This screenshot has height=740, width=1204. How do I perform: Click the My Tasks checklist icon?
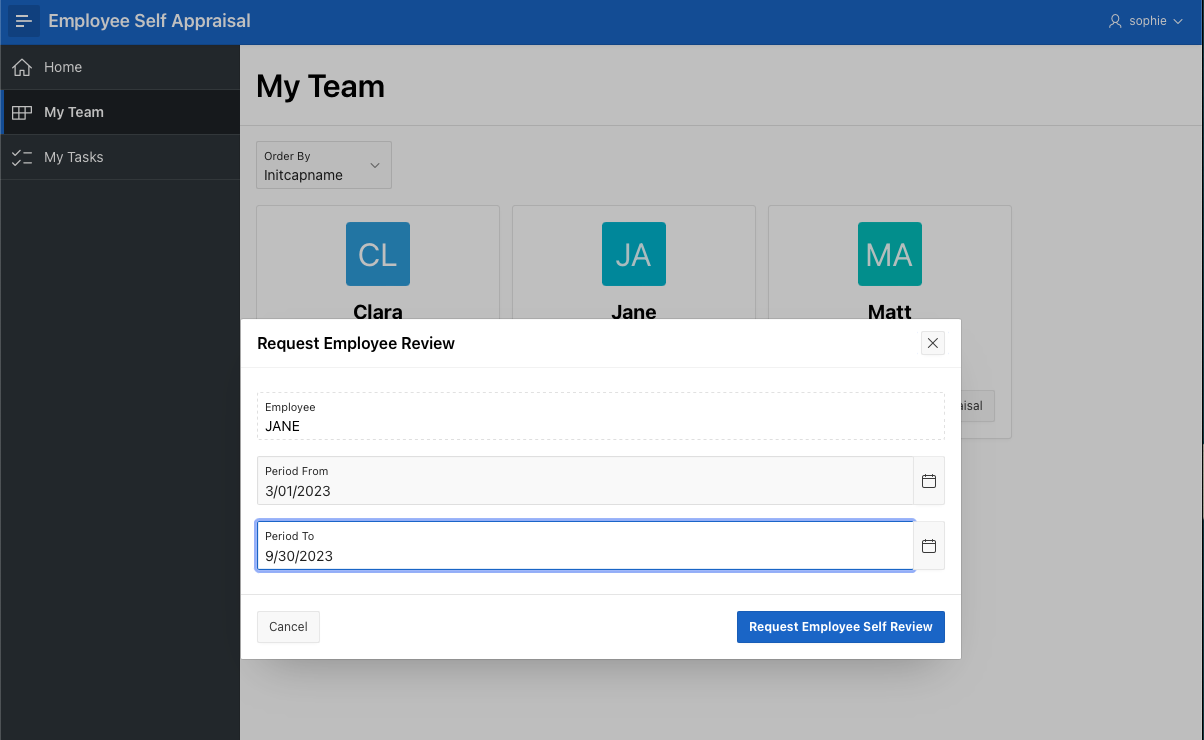tap(22, 157)
